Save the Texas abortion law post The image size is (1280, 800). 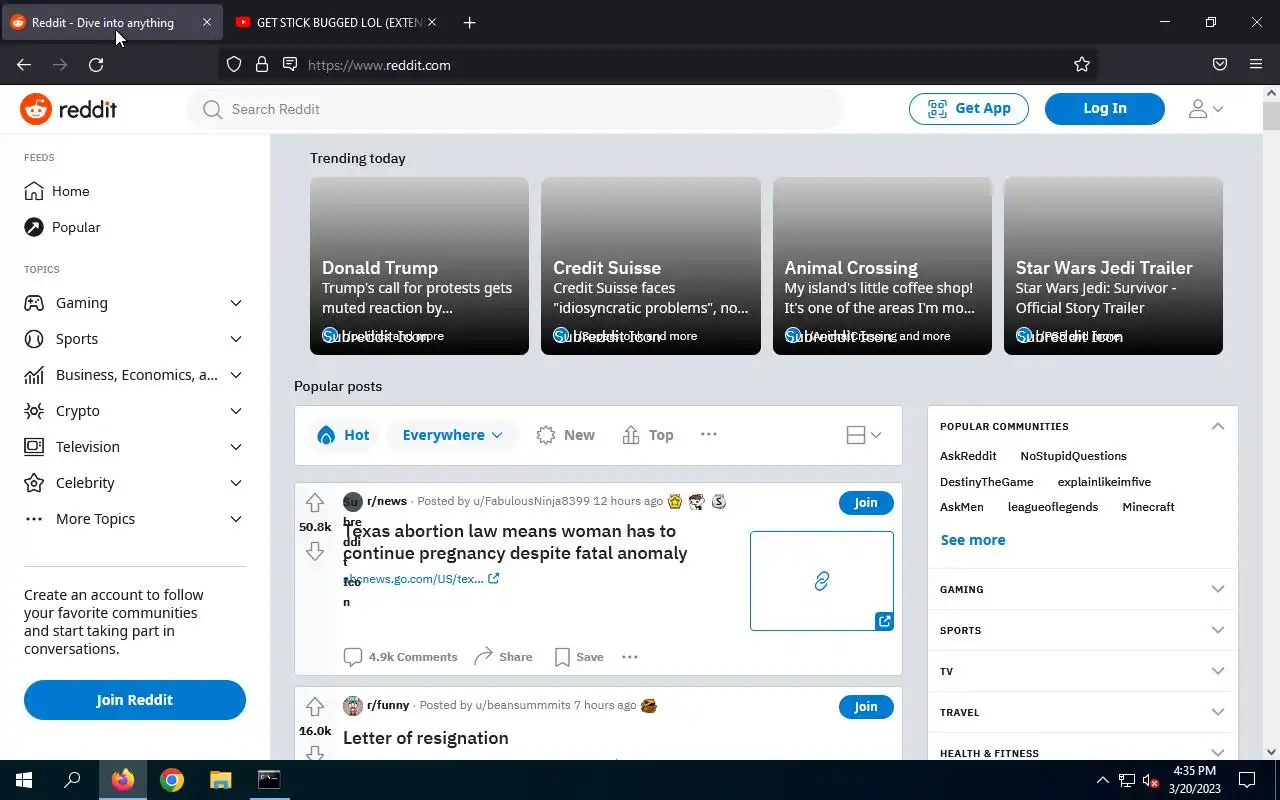[579, 657]
